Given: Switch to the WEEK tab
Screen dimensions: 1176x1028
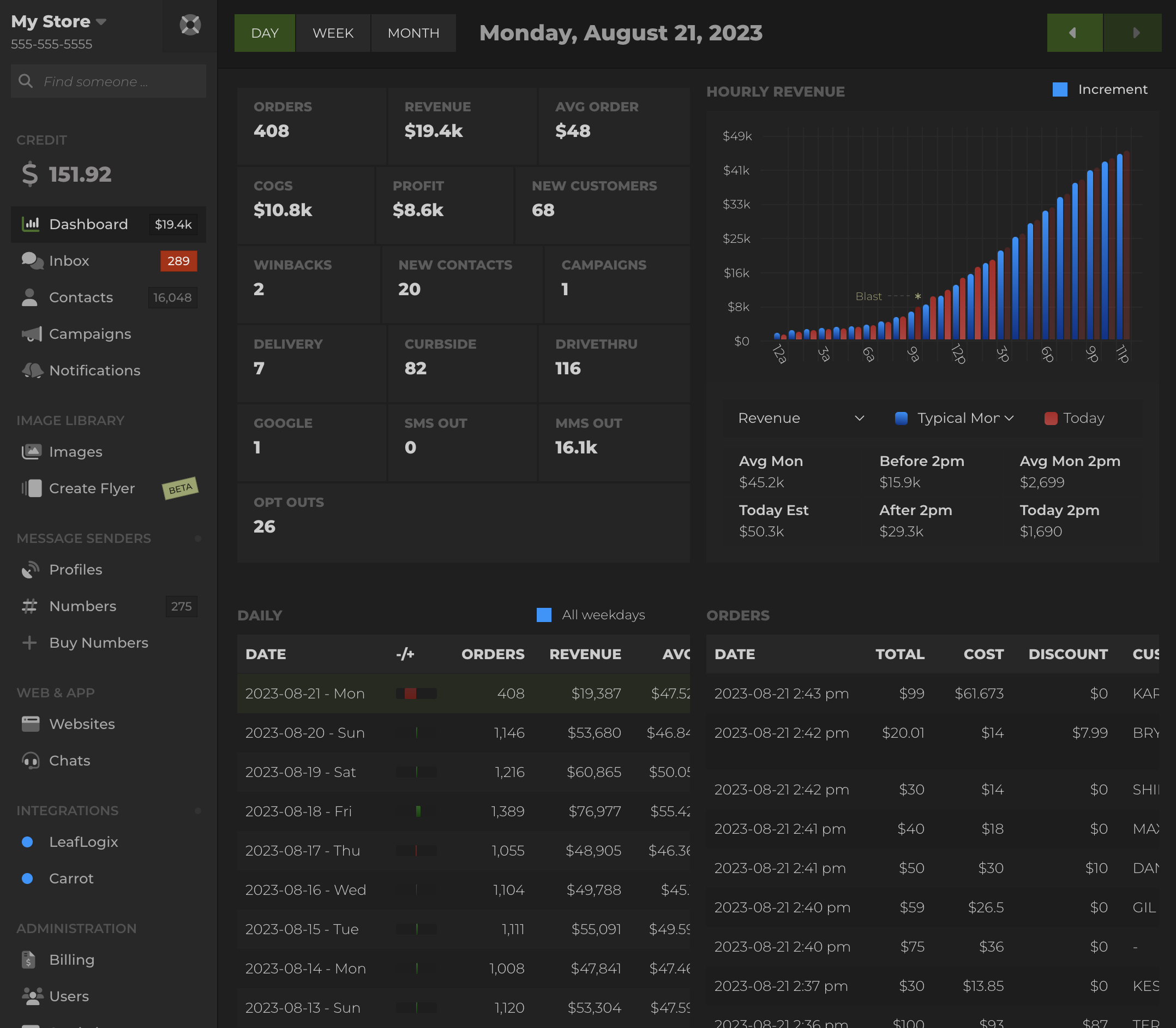Looking at the screenshot, I should coord(333,33).
